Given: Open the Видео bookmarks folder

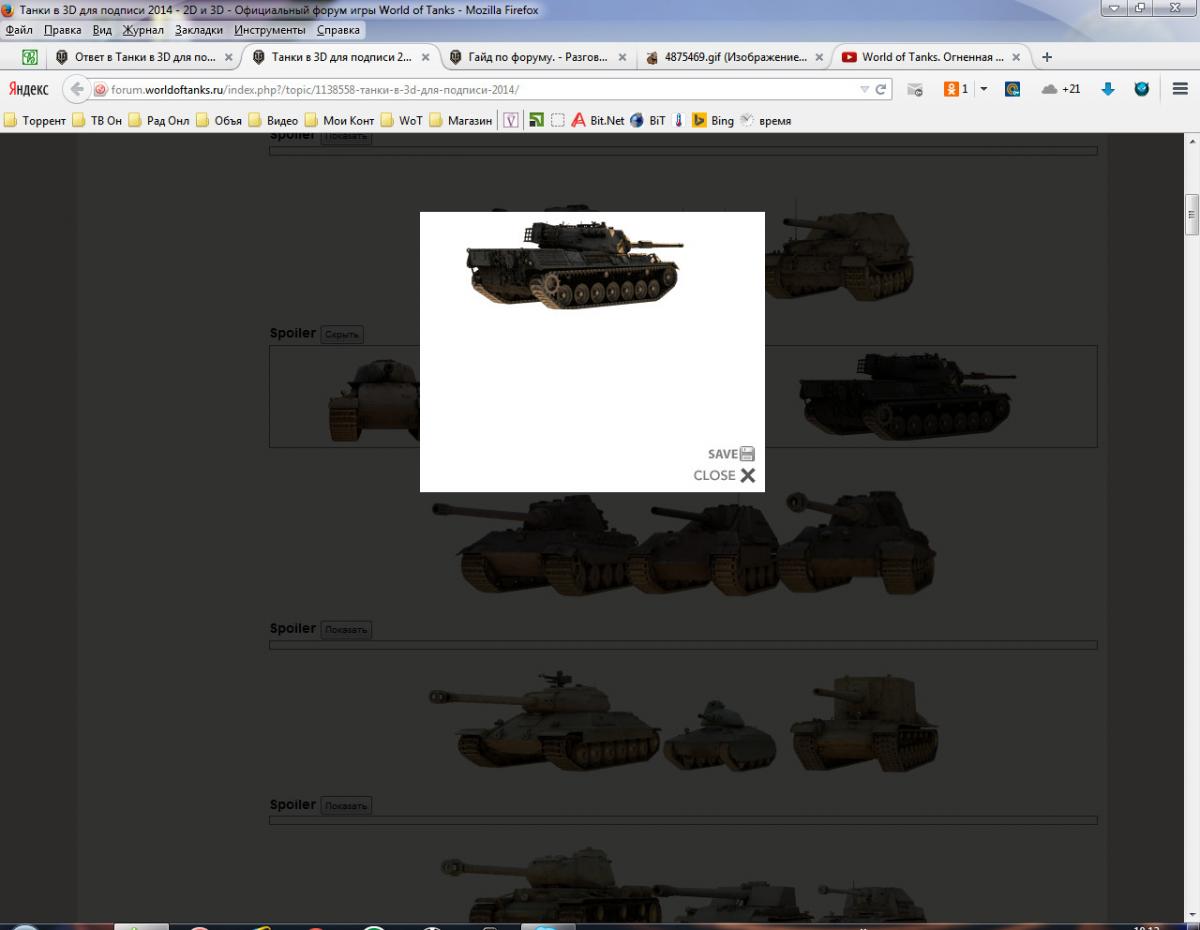Looking at the screenshot, I should [x=273, y=120].
